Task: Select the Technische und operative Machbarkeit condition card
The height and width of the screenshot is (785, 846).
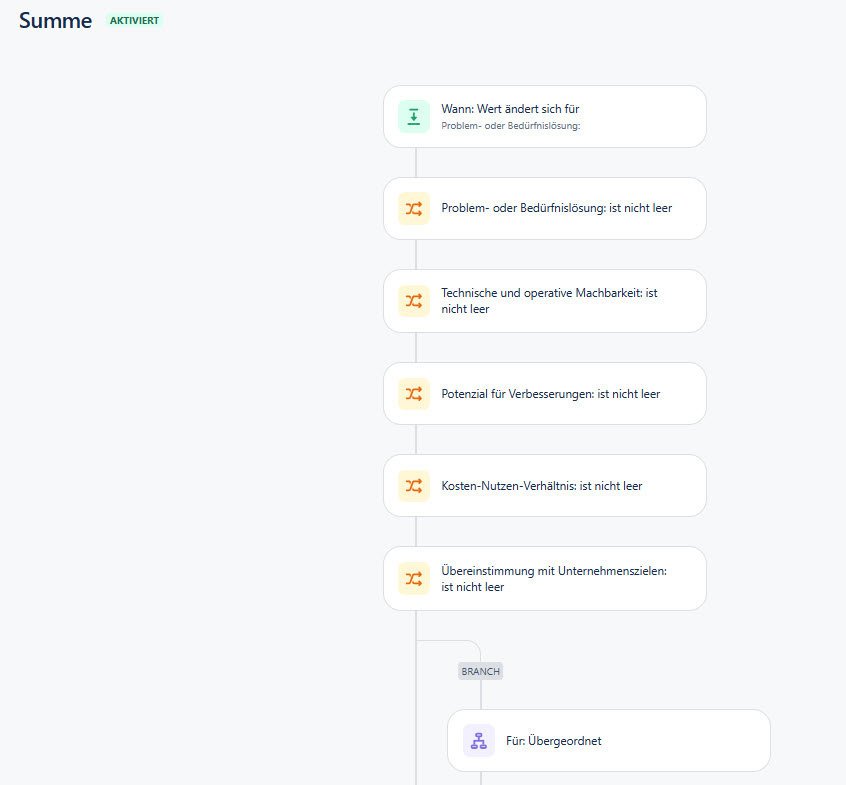Action: click(x=545, y=301)
